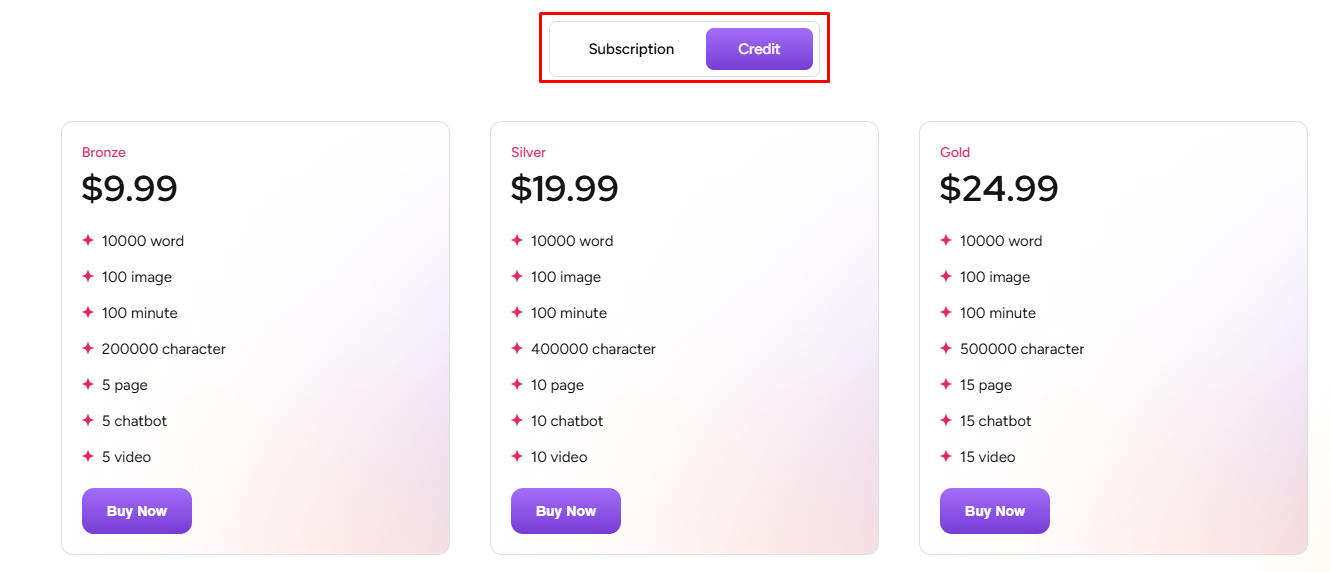Image resolution: width=1330 pixels, height=572 pixels.
Task: Click the Gold plan name label
Action: pos(955,153)
